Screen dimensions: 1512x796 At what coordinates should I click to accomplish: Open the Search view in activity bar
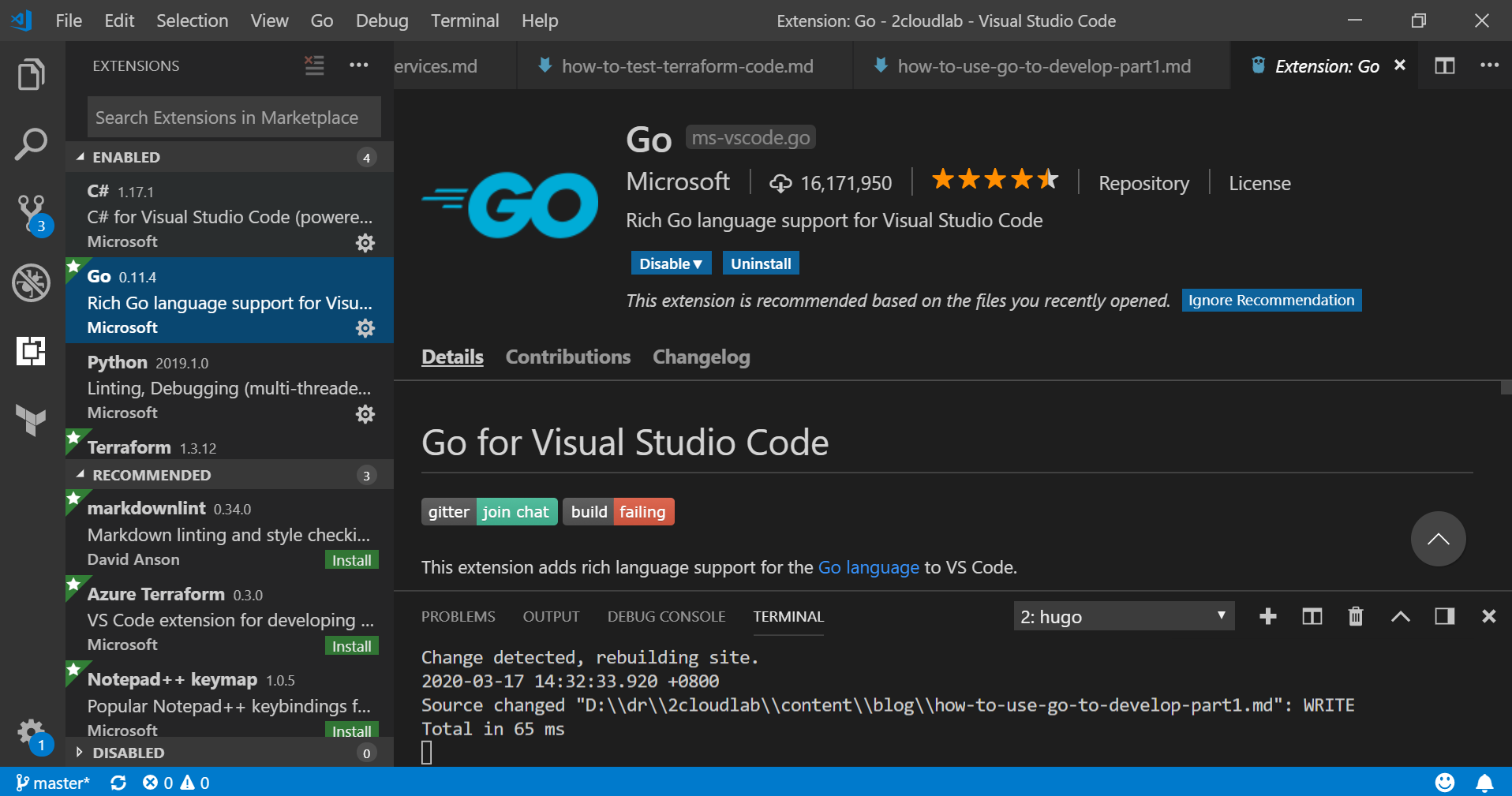[32, 144]
